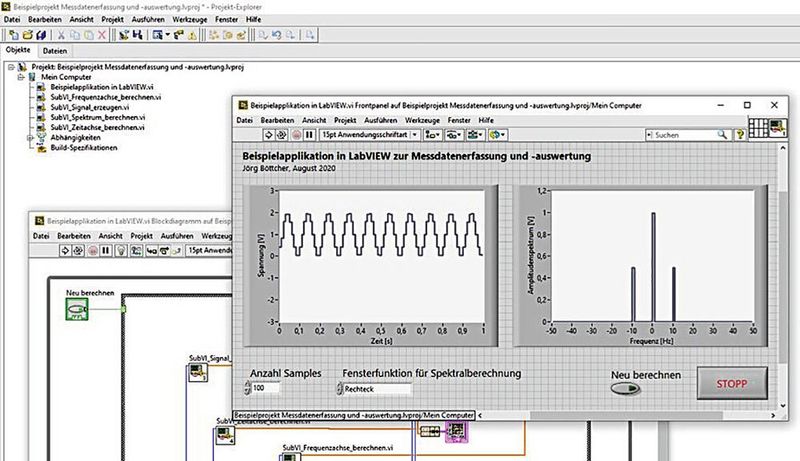The image size is (800, 461).
Task: Click the Amplitudenspektrum frequency graph plot
Action: point(653,256)
